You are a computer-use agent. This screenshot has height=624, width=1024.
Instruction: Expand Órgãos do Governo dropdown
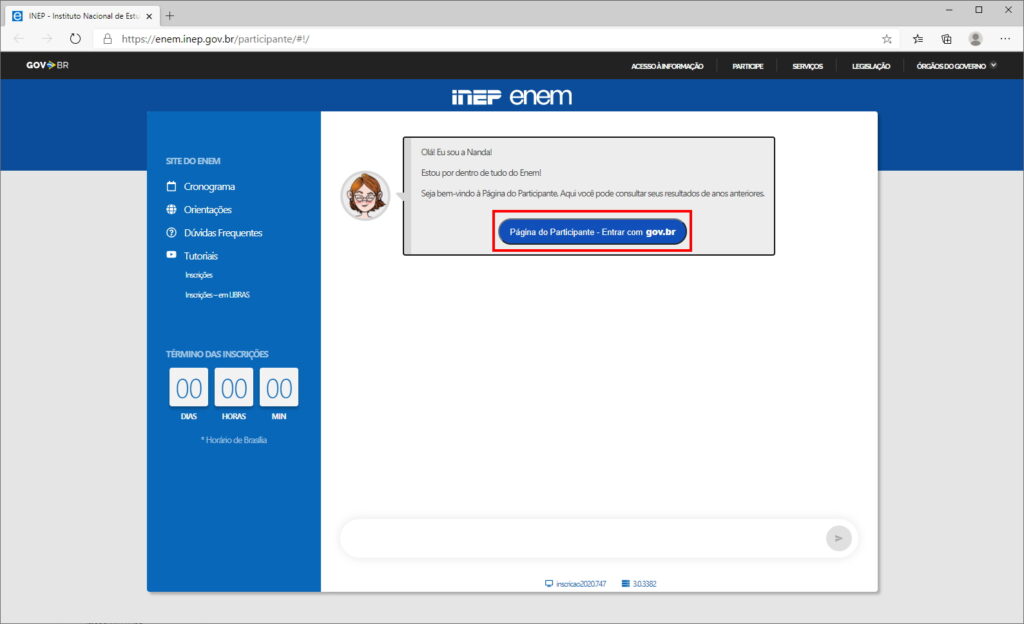(x=956, y=66)
